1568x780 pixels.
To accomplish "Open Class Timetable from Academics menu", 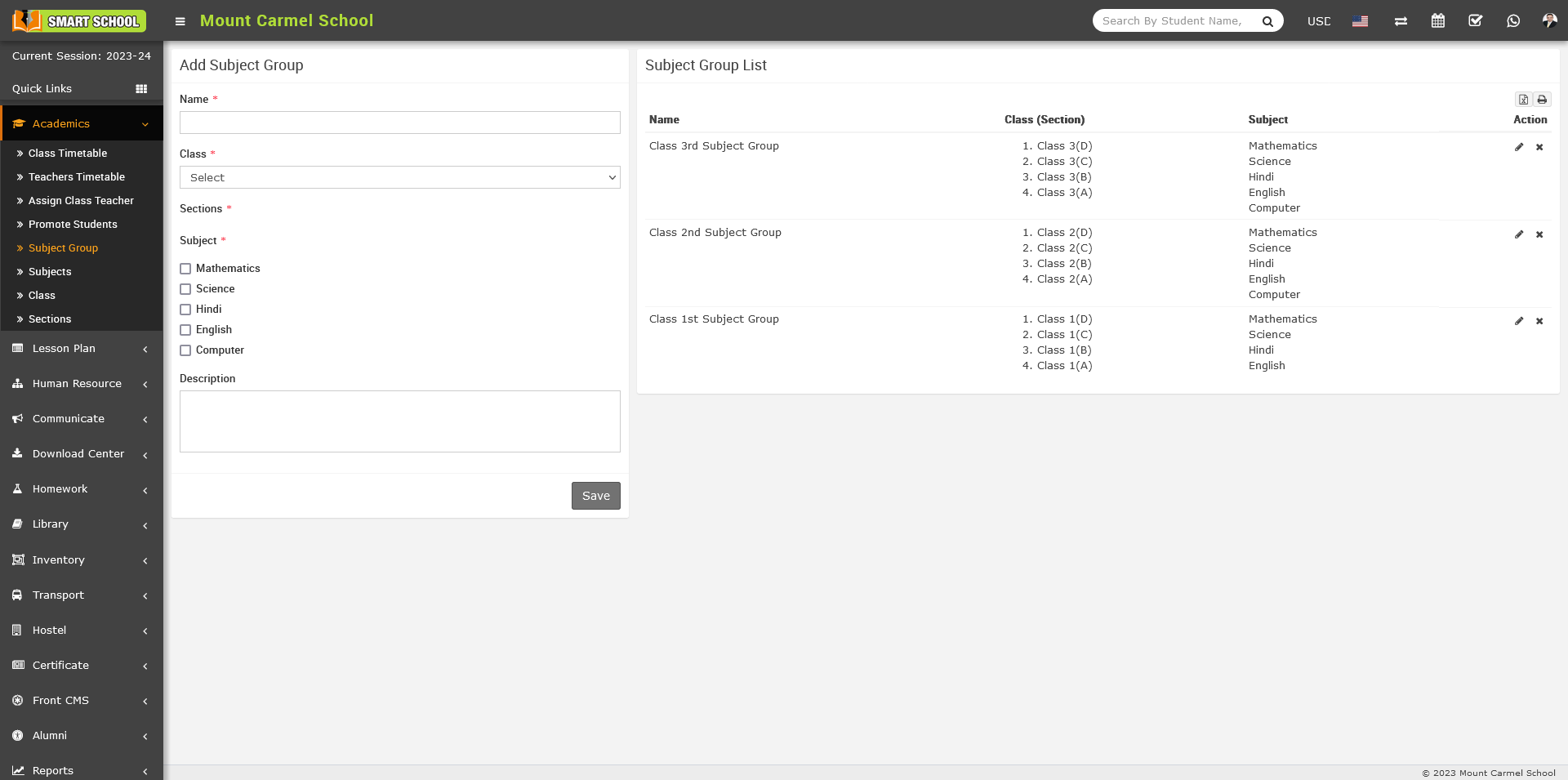I will (68, 154).
